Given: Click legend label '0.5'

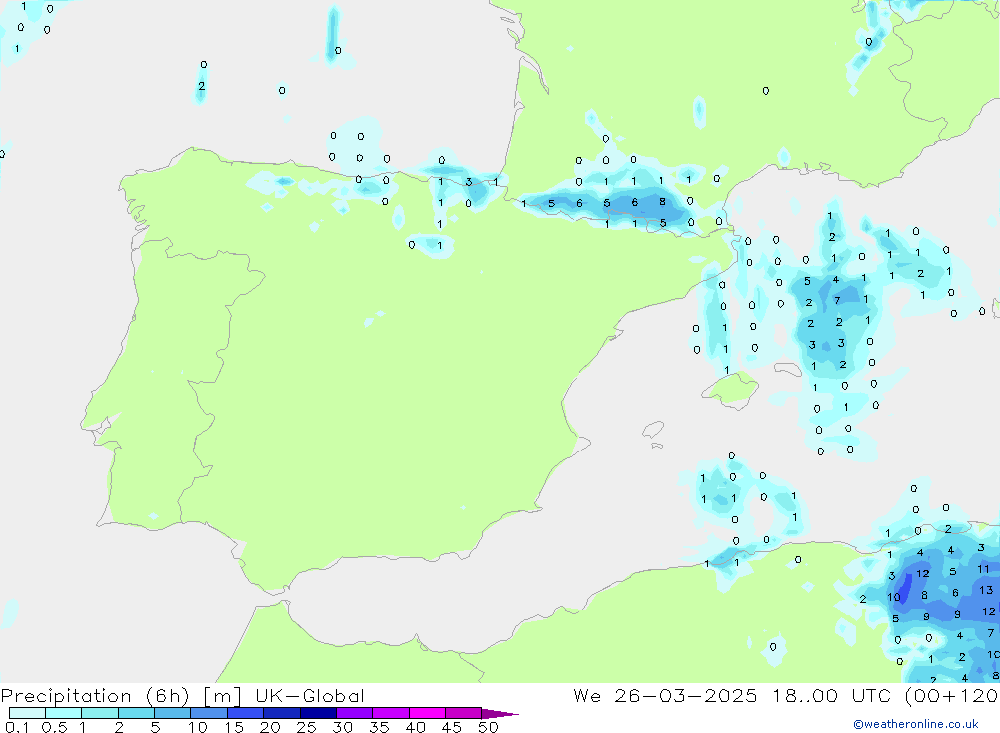Looking at the screenshot, I should click(54, 727).
